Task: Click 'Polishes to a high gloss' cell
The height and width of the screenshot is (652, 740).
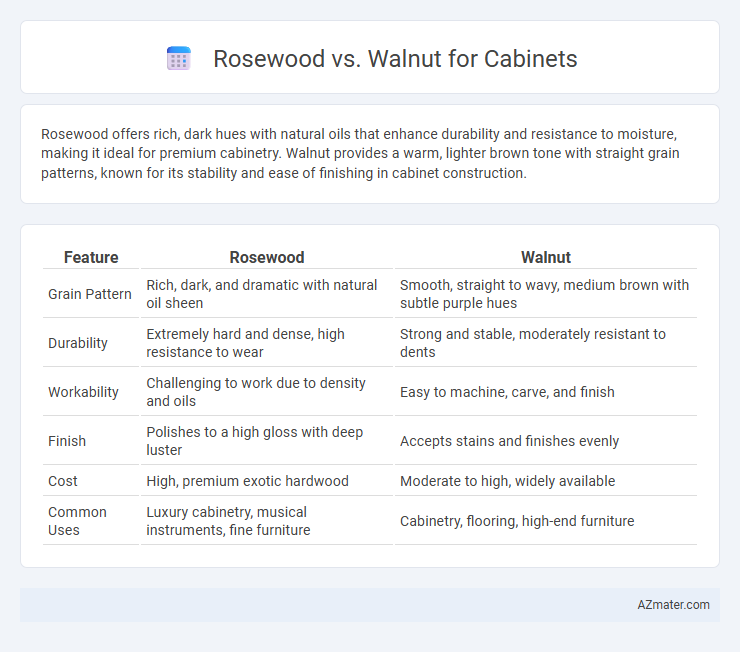Action: click(x=254, y=441)
